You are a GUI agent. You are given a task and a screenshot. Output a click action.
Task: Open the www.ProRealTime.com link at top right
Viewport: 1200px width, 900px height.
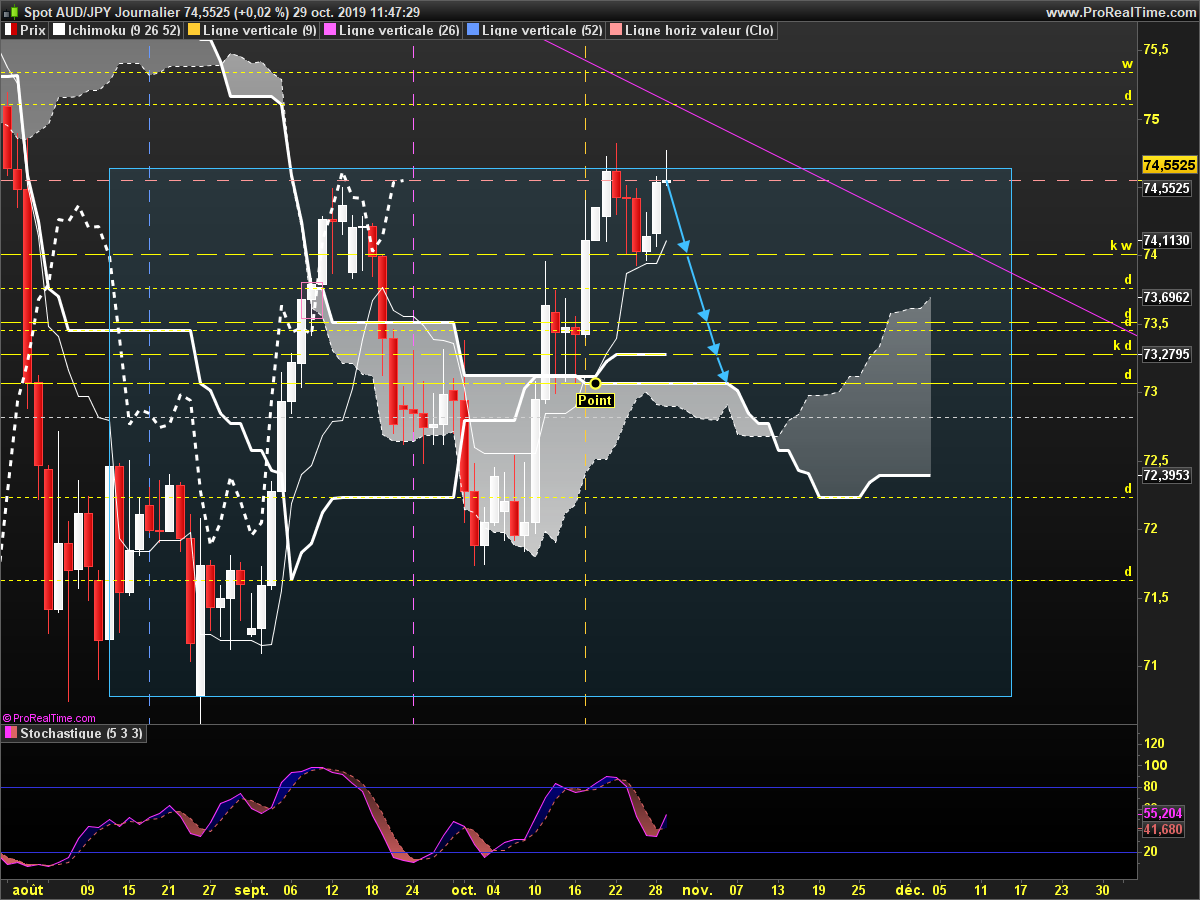[1120, 12]
